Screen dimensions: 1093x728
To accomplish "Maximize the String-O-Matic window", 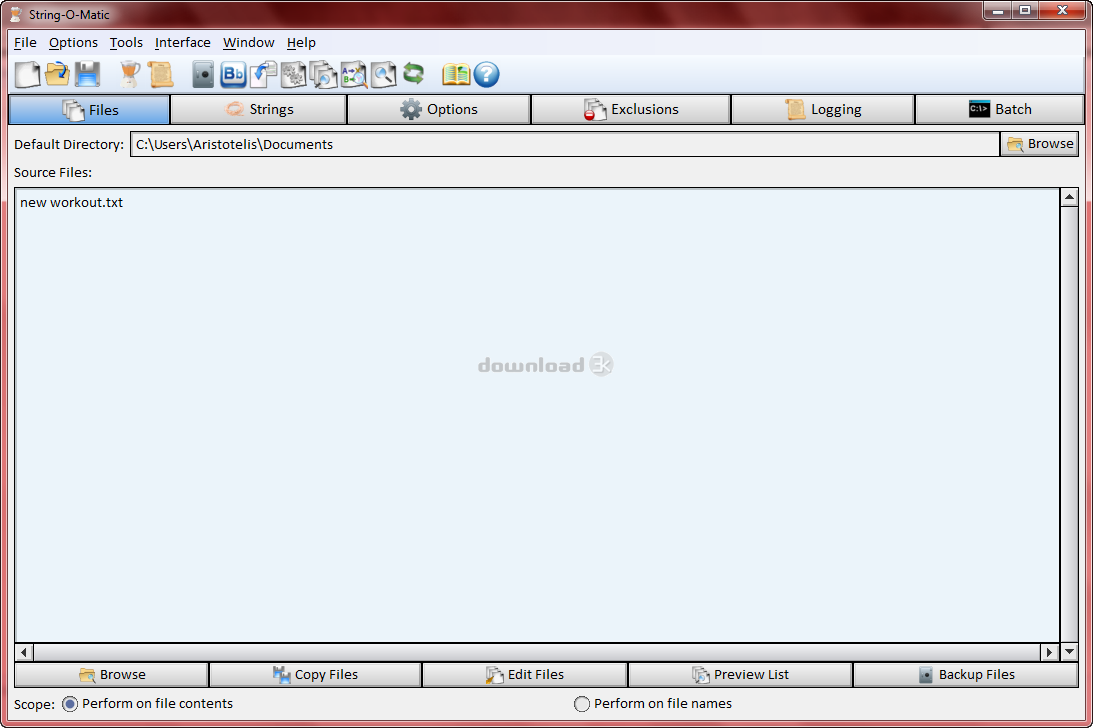I will coord(1025,10).
